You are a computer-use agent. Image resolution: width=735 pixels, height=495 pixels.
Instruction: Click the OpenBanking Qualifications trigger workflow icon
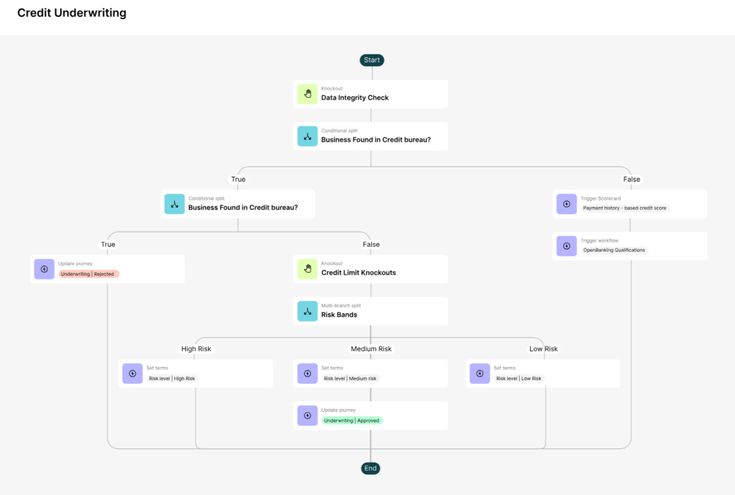point(566,246)
